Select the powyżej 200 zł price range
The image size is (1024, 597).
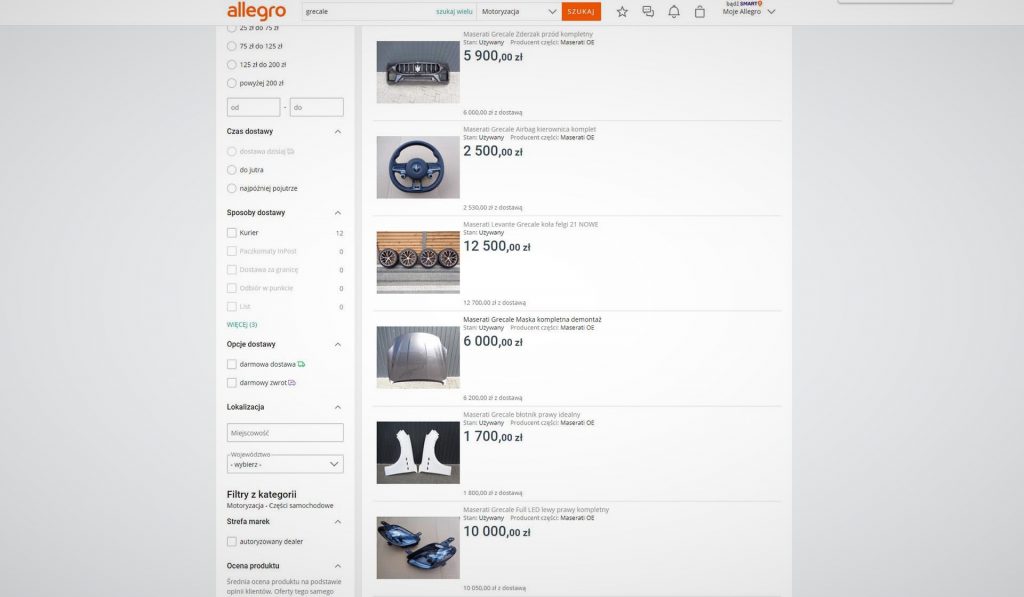[232, 83]
